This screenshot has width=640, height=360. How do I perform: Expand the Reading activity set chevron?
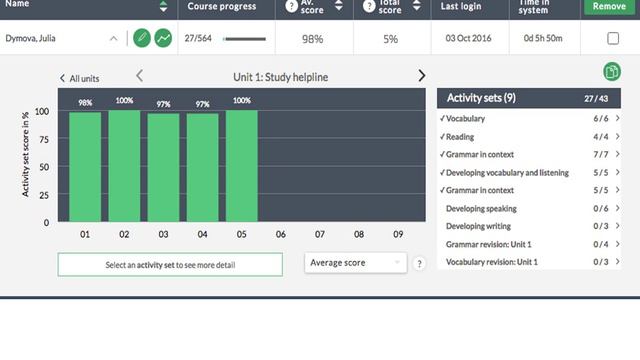[618, 136]
